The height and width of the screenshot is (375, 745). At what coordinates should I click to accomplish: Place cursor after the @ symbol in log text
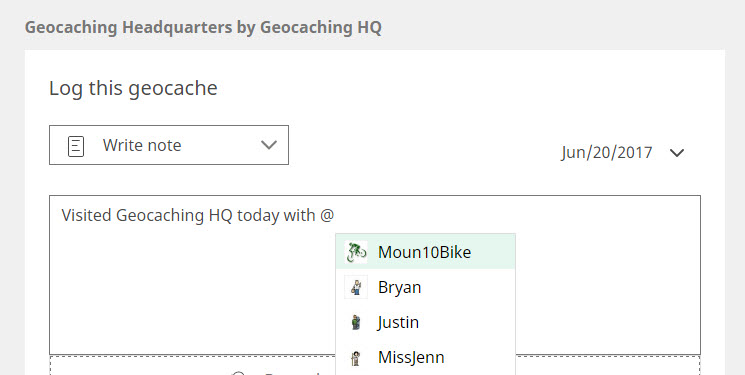[335, 215]
